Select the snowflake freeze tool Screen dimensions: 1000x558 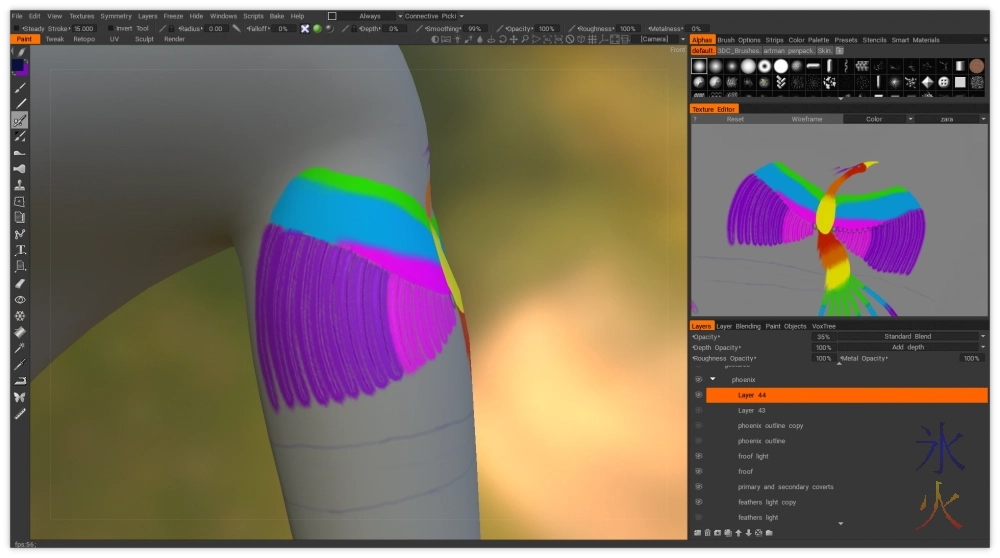[x=20, y=316]
